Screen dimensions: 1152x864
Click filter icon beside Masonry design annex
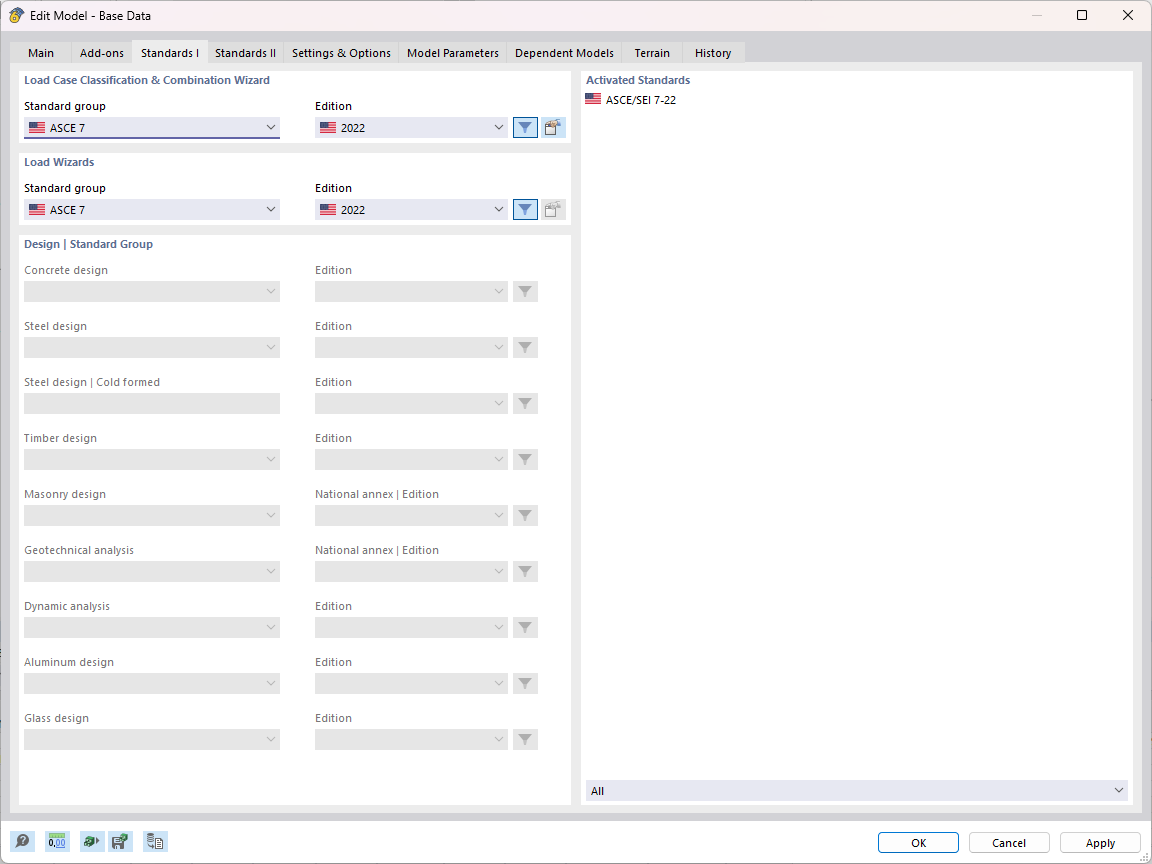[525, 515]
